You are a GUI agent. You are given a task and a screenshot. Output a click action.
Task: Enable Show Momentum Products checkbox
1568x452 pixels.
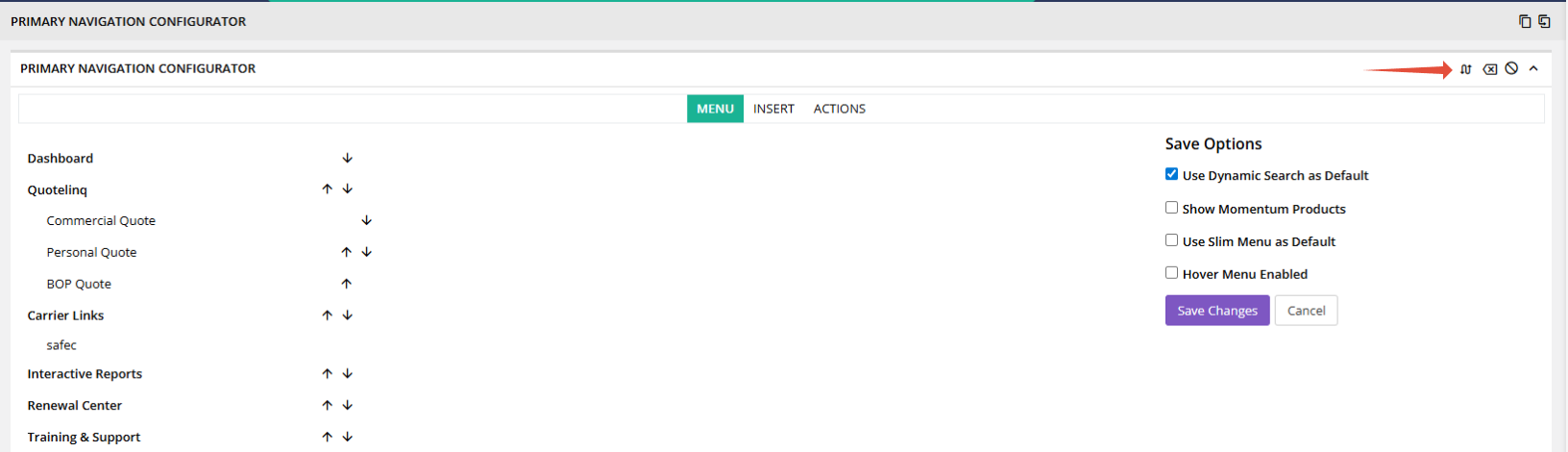[1171, 208]
